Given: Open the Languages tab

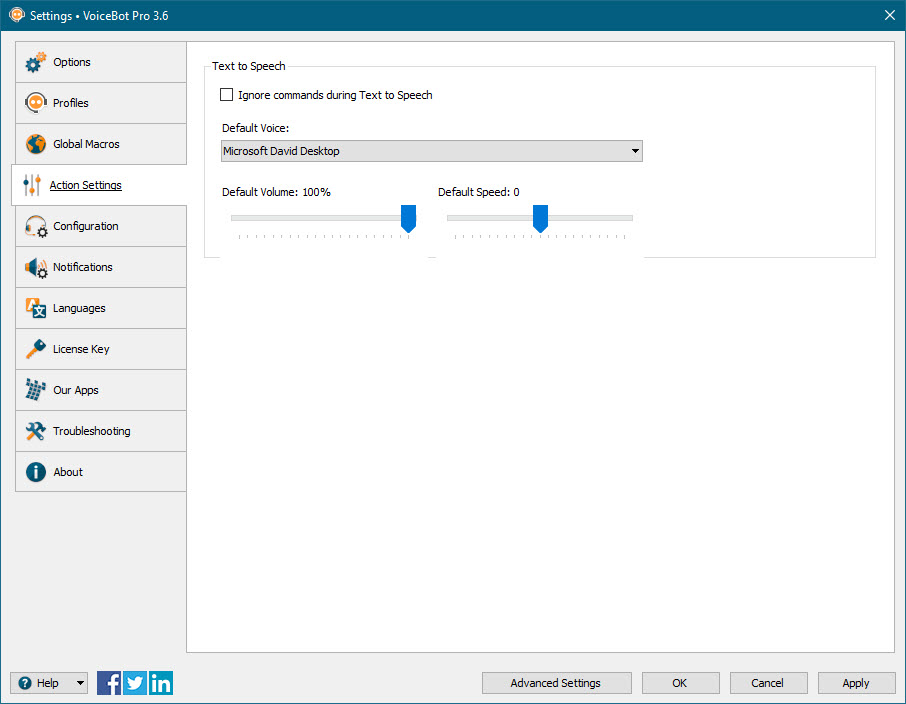Looking at the screenshot, I should point(101,308).
